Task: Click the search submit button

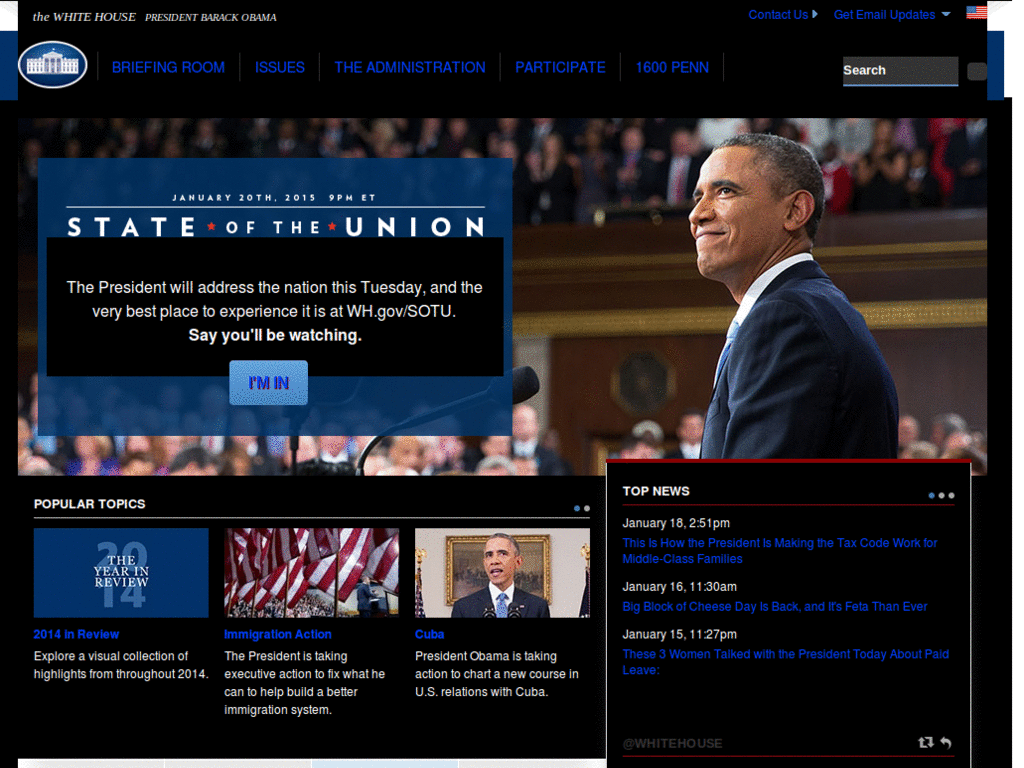Action: (976, 71)
